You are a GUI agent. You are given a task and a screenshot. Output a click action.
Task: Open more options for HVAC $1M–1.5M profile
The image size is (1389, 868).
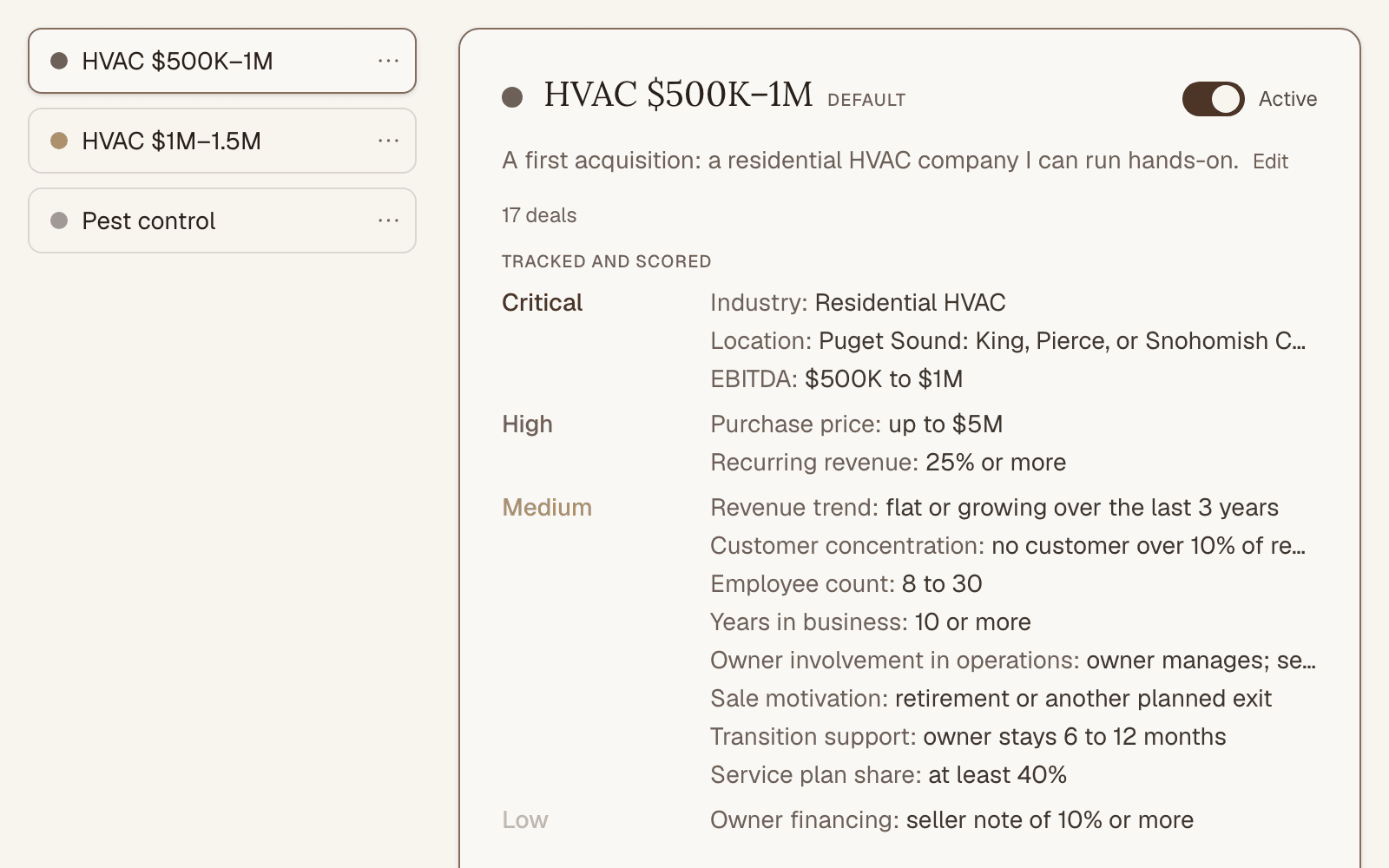point(388,141)
